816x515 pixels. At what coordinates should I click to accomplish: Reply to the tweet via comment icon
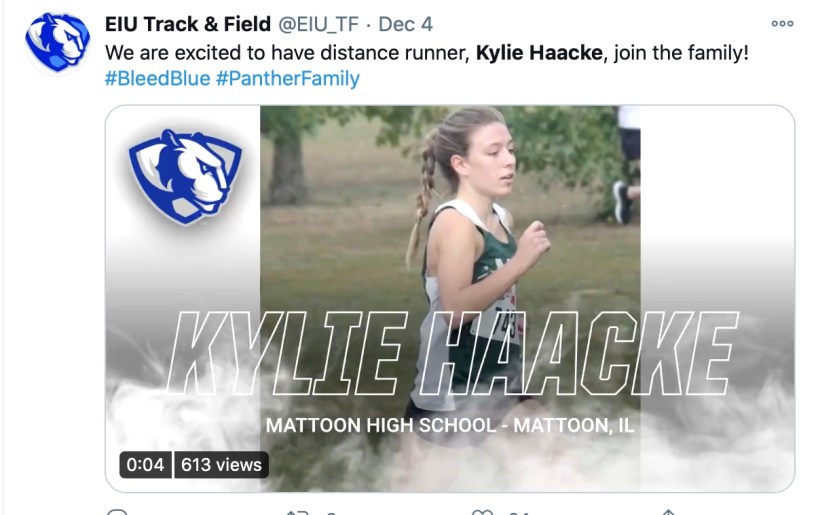coord(117,512)
